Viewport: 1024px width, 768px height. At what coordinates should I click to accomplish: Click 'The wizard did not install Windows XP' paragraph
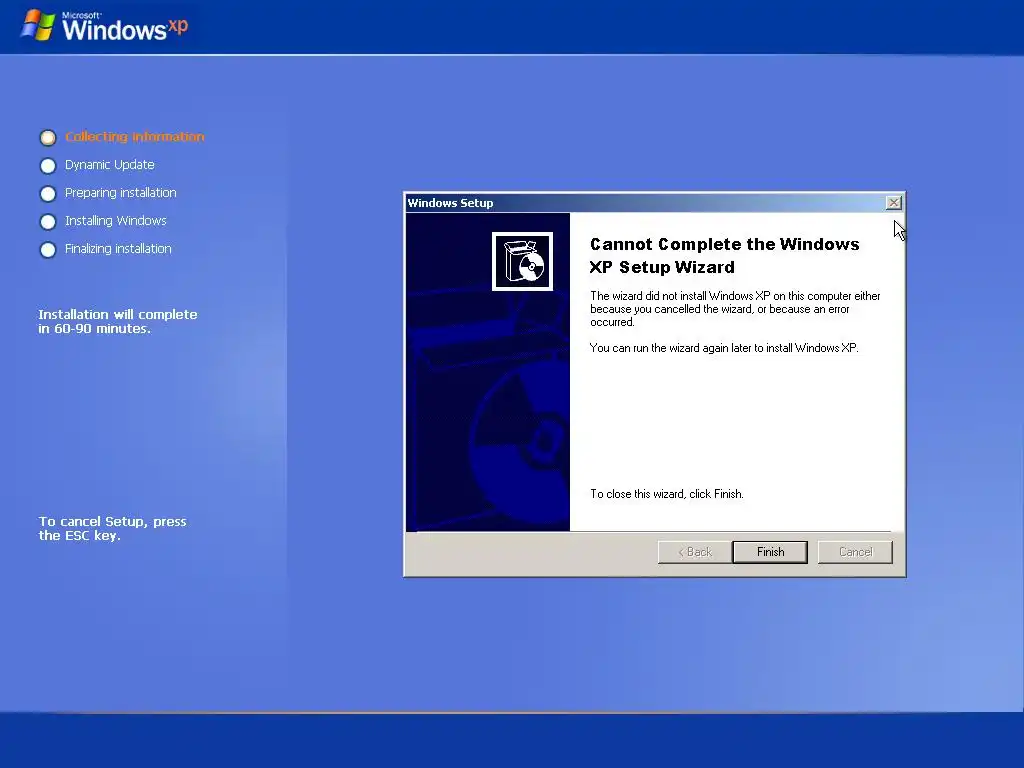coord(735,309)
